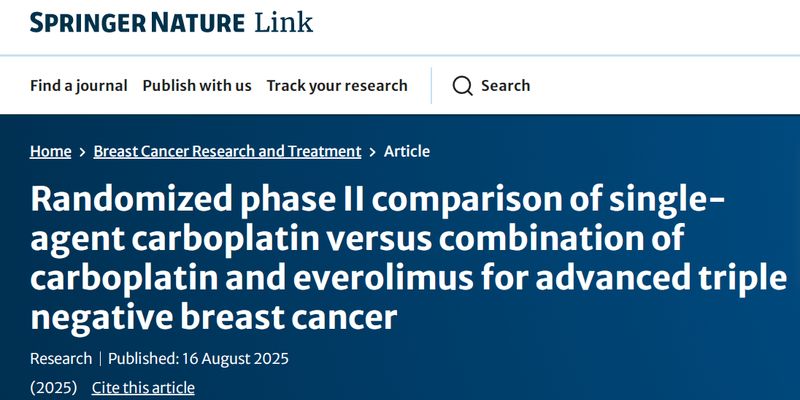Click the chevron arrow before Article breadcrumb
800x400 pixels.
[x=372, y=152]
